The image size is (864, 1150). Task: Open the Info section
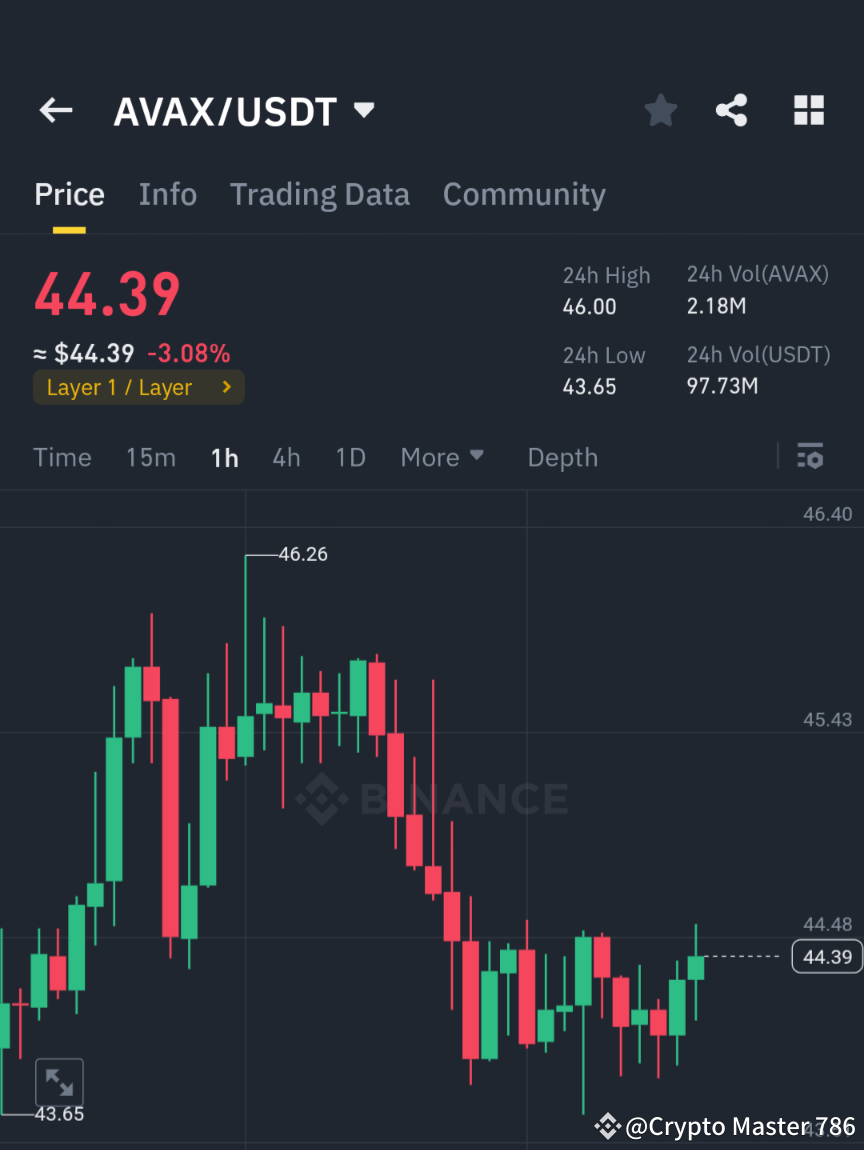tap(167, 194)
